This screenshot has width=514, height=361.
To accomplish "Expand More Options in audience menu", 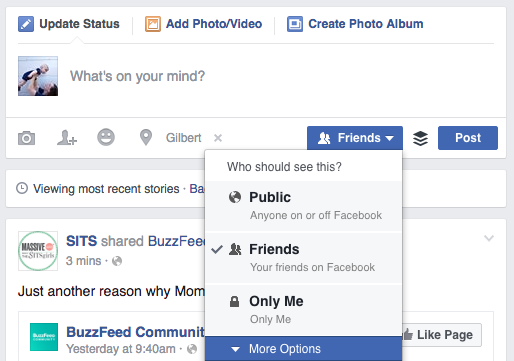I will (x=304, y=349).
